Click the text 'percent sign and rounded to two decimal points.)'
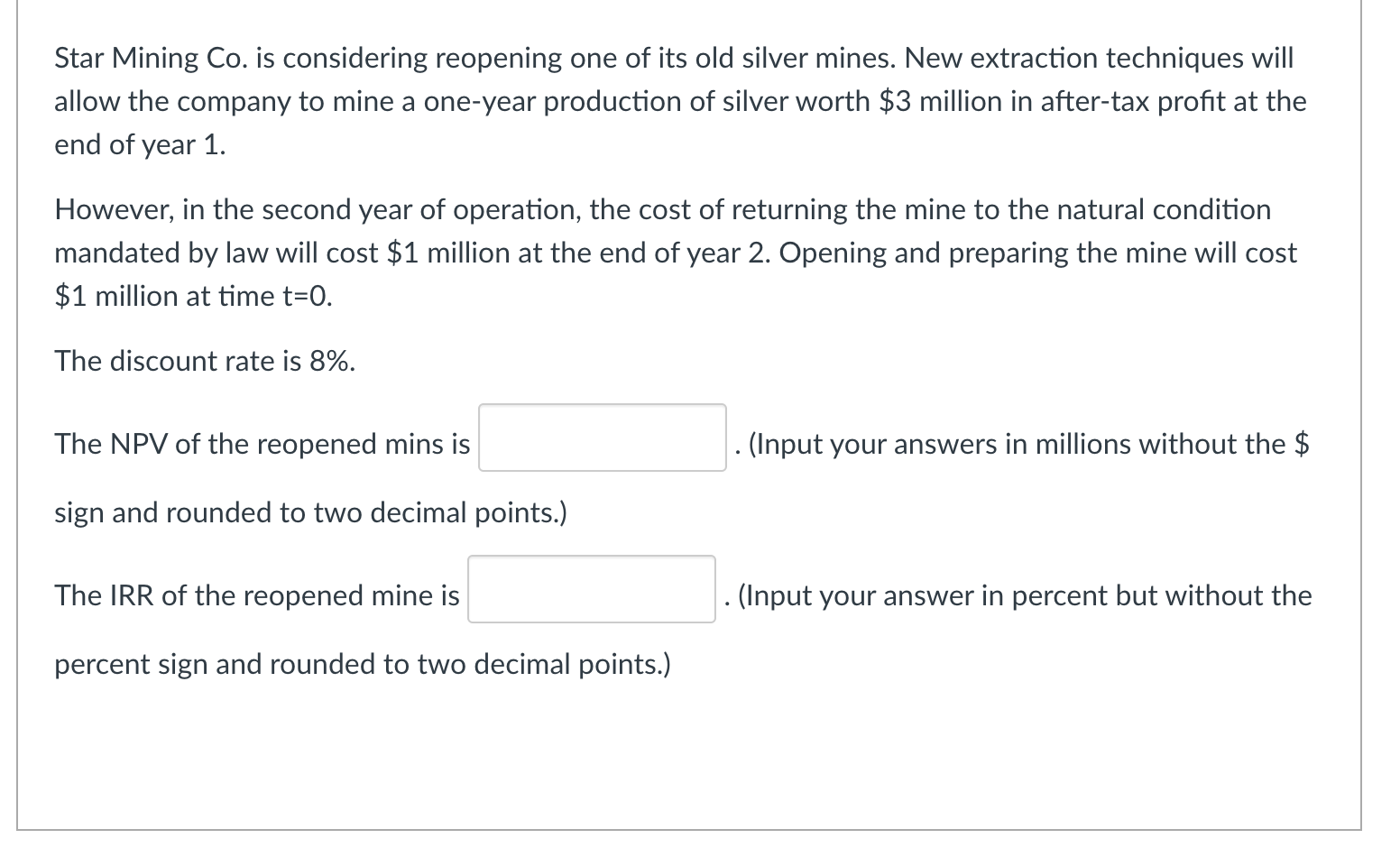Screen dimensions: 1400x857 tap(363, 665)
